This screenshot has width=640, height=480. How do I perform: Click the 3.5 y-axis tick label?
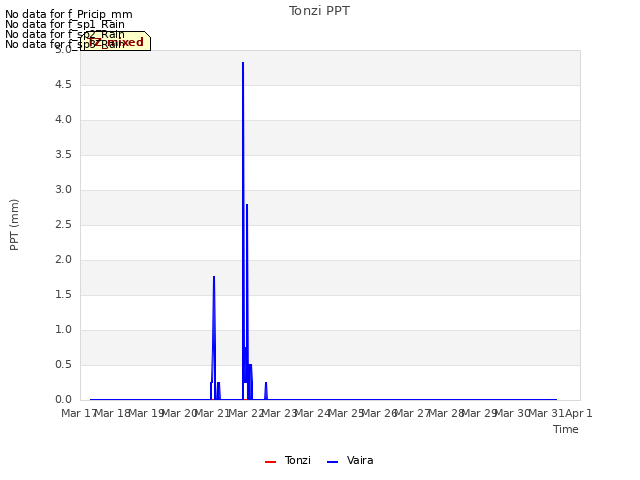tap(63, 155)
